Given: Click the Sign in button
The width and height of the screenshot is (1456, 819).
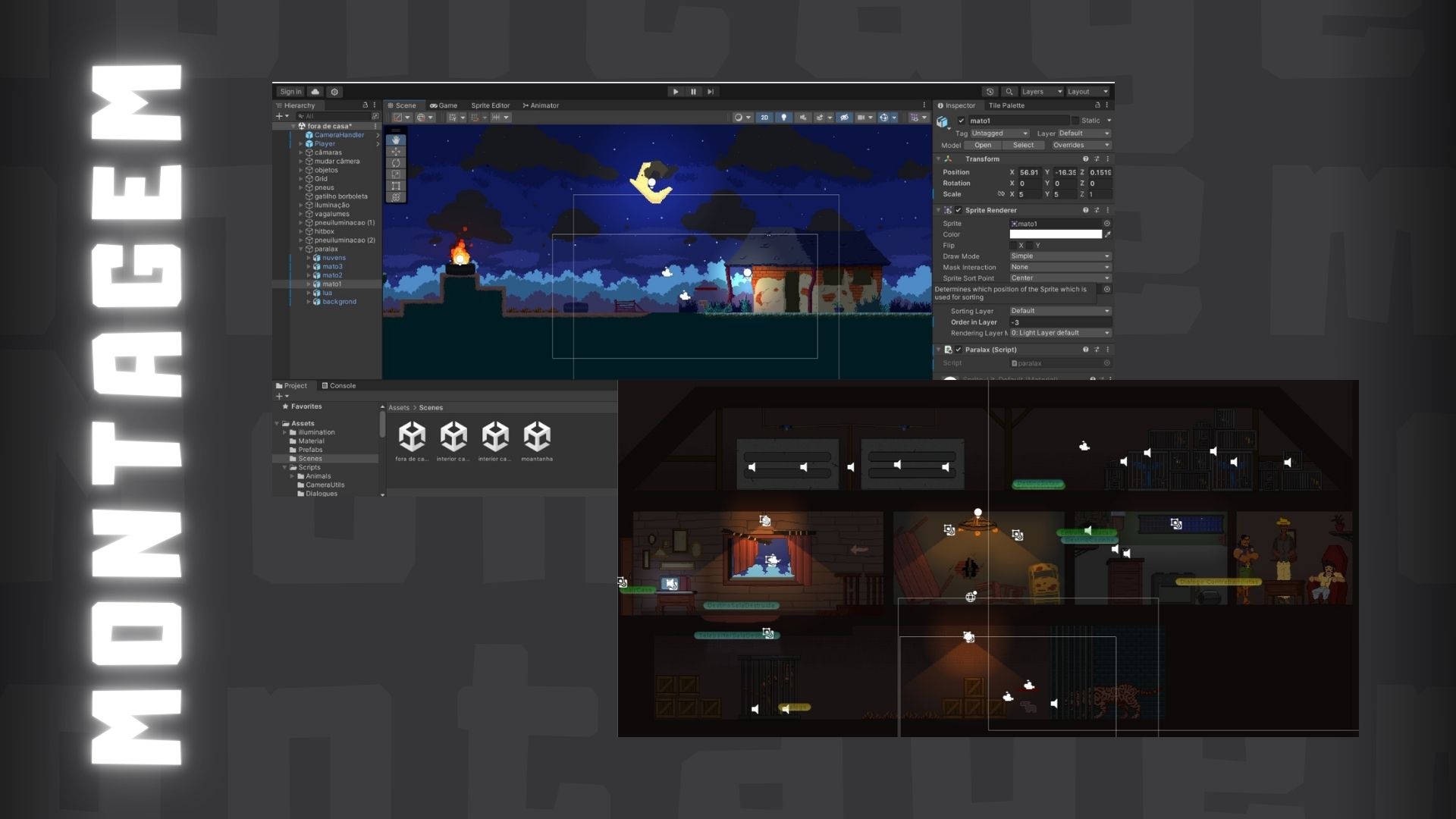Looking at the screenshot, I should click(x=290, y=92).
